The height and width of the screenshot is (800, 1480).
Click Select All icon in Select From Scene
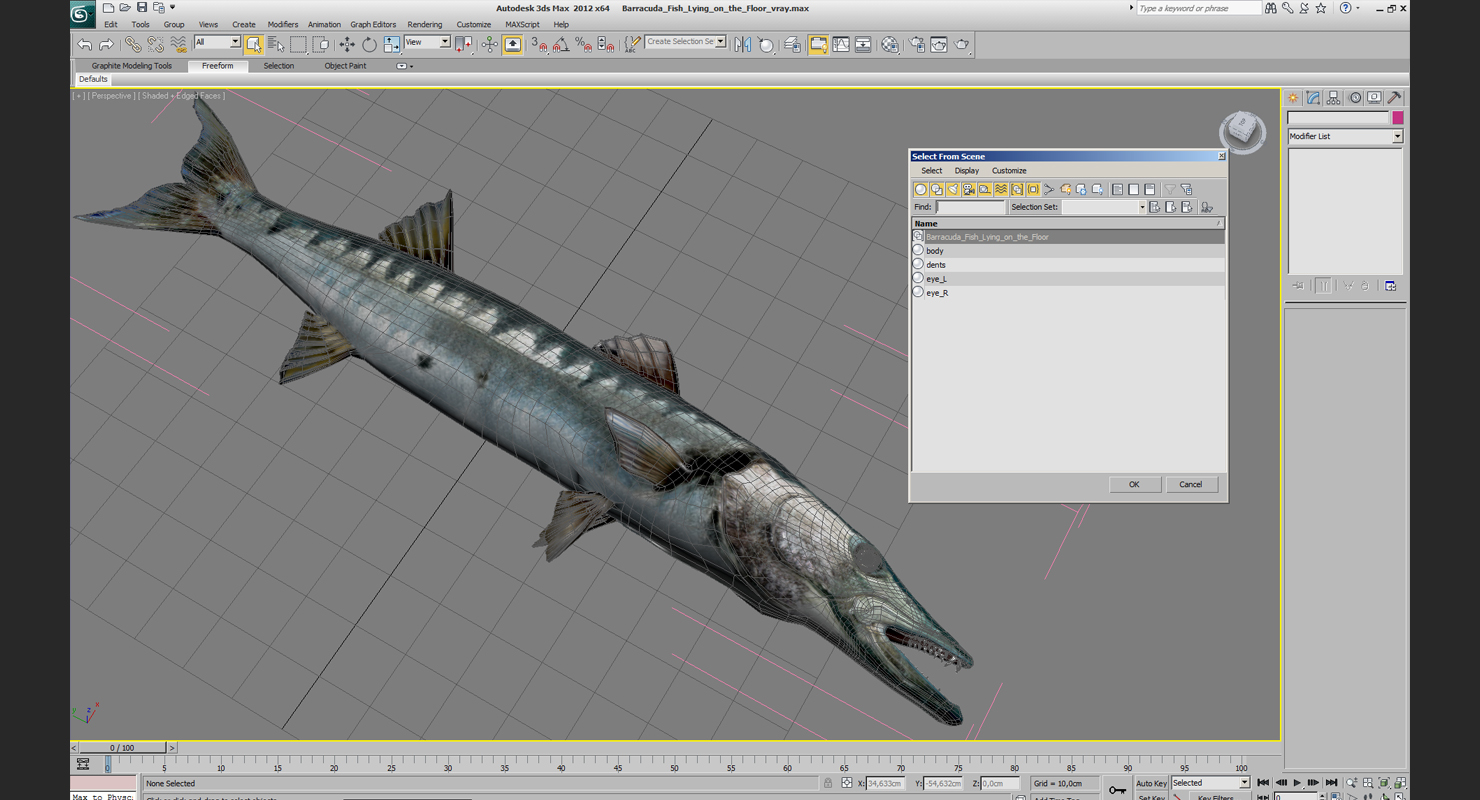(1118, 189)
